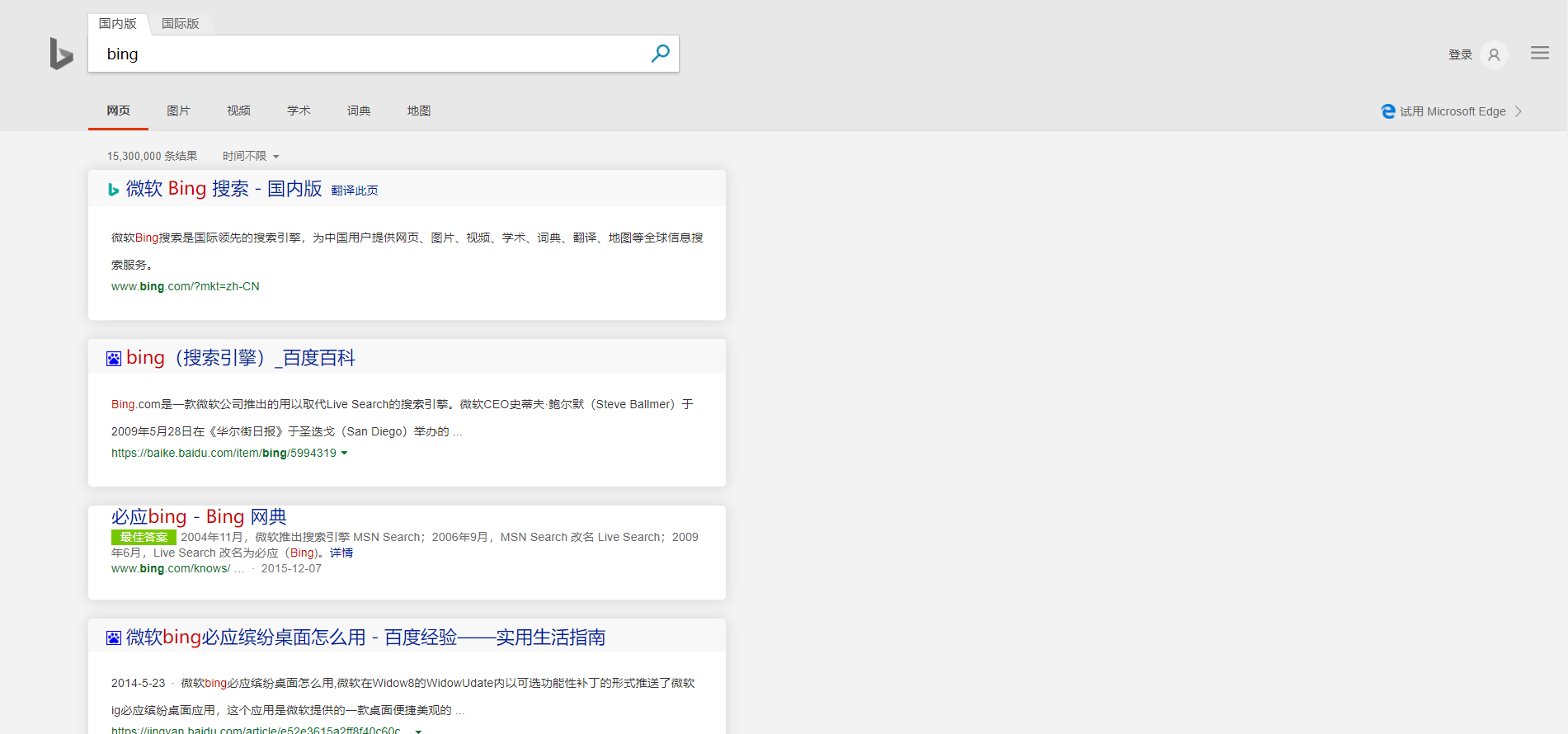Click the Bing logo icon
Screen dimensions: 1568x734
[61, 54]
